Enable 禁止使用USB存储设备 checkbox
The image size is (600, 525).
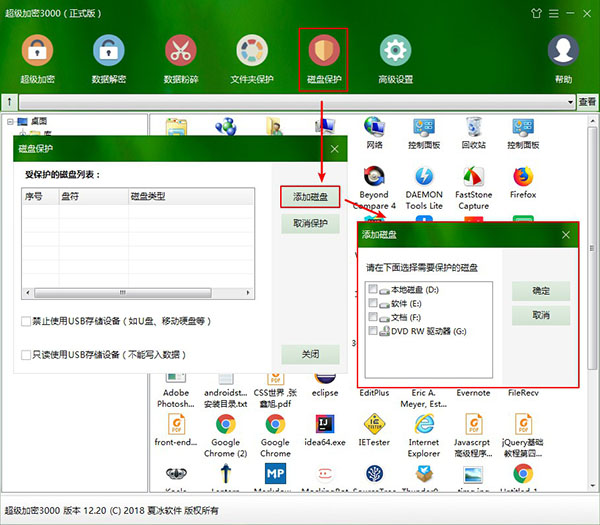point(26,321)
